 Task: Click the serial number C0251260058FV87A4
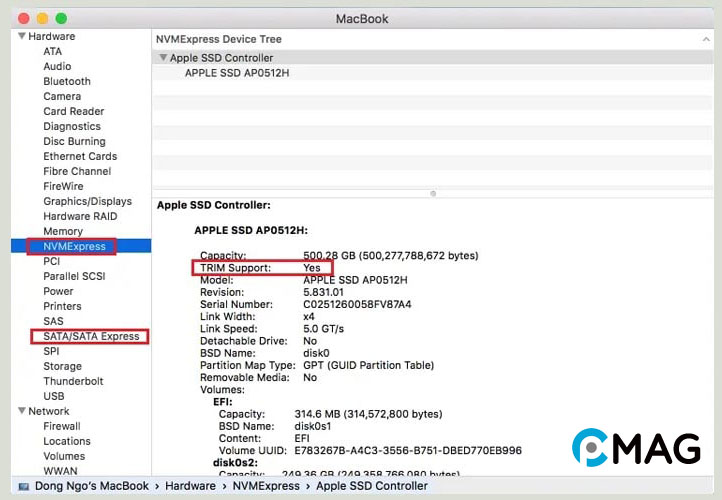pyautogui.click(x=357, y=304)
